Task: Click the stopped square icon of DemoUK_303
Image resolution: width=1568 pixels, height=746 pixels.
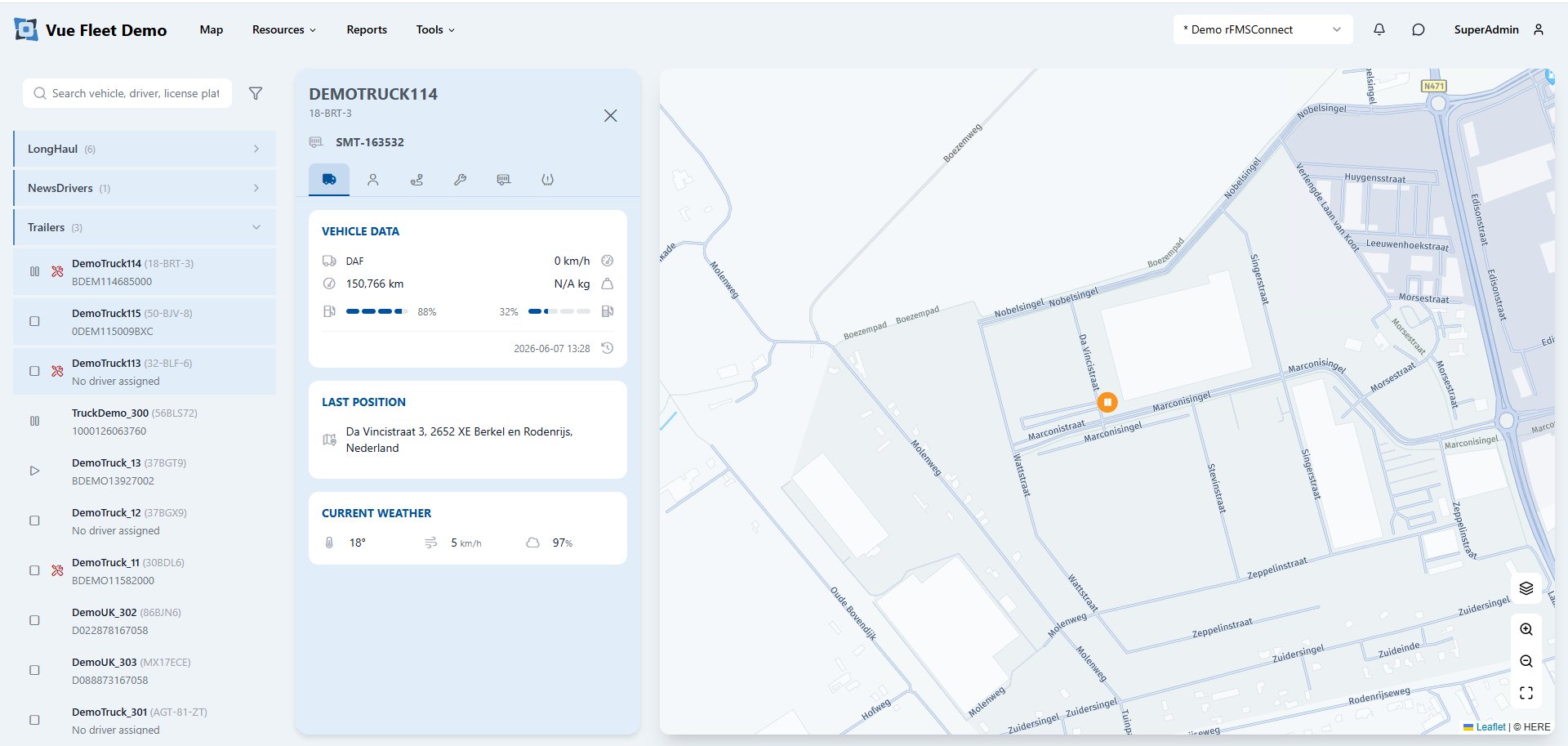Action: tap(34, 670)
